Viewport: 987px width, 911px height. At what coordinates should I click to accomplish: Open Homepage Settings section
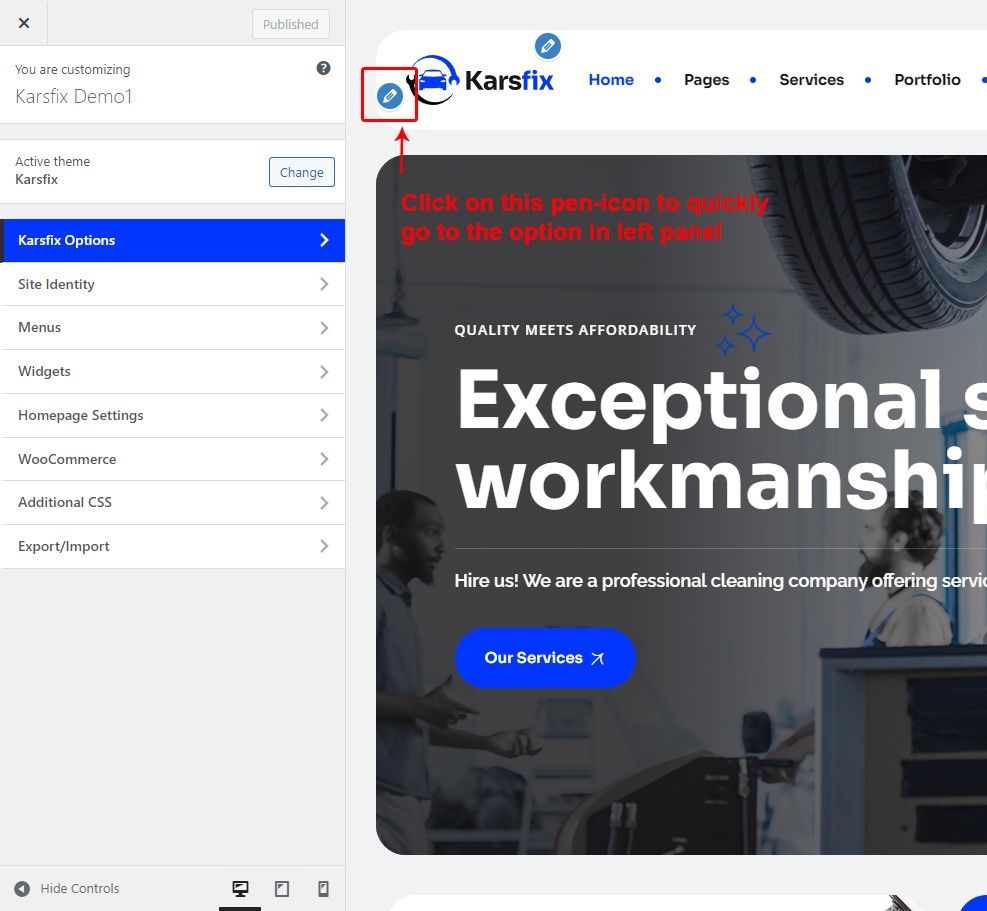tap(172, 415)
